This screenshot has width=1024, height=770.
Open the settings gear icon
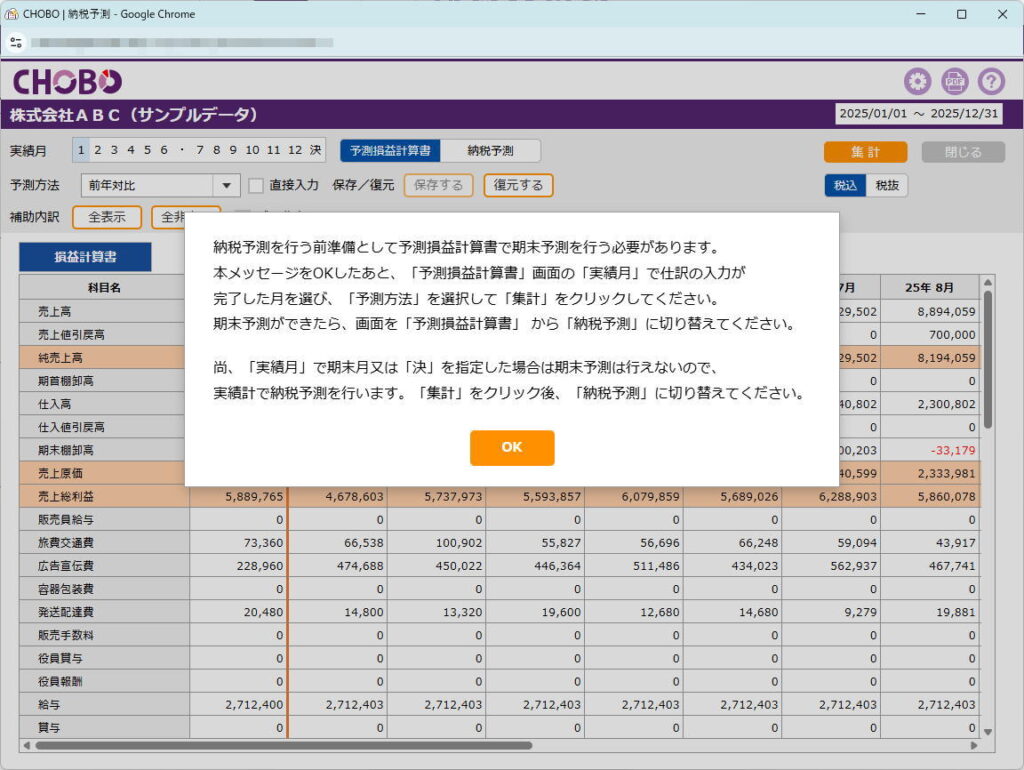point(918,82)
